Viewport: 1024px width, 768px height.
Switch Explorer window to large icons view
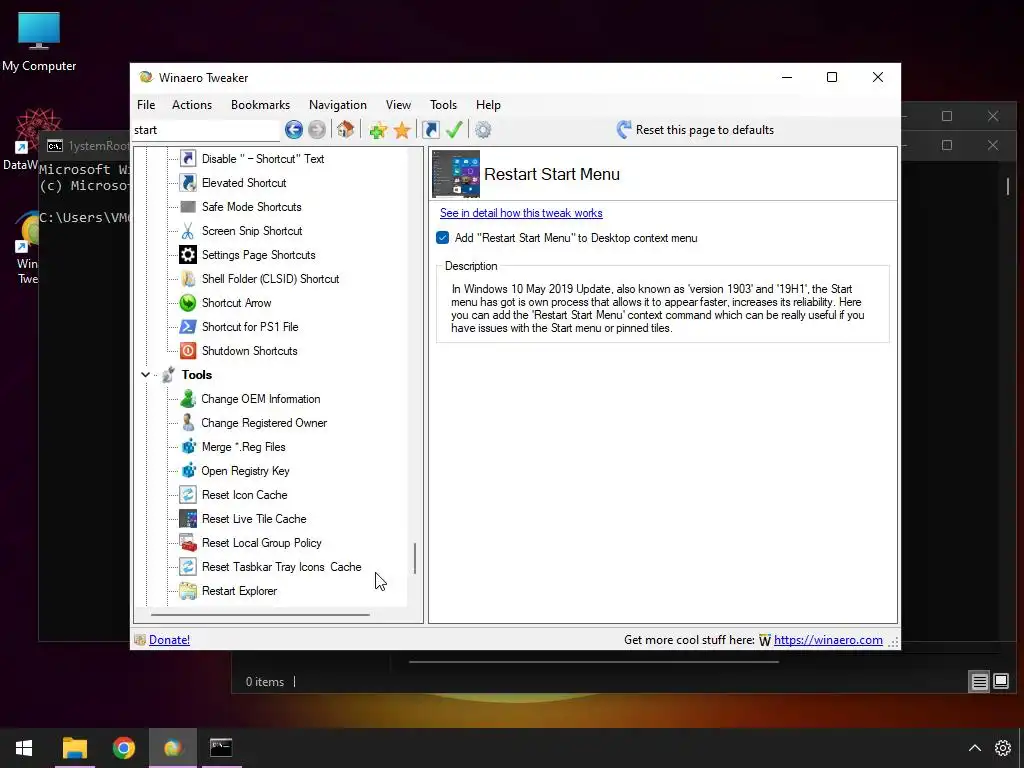(x=1001, y=682)
